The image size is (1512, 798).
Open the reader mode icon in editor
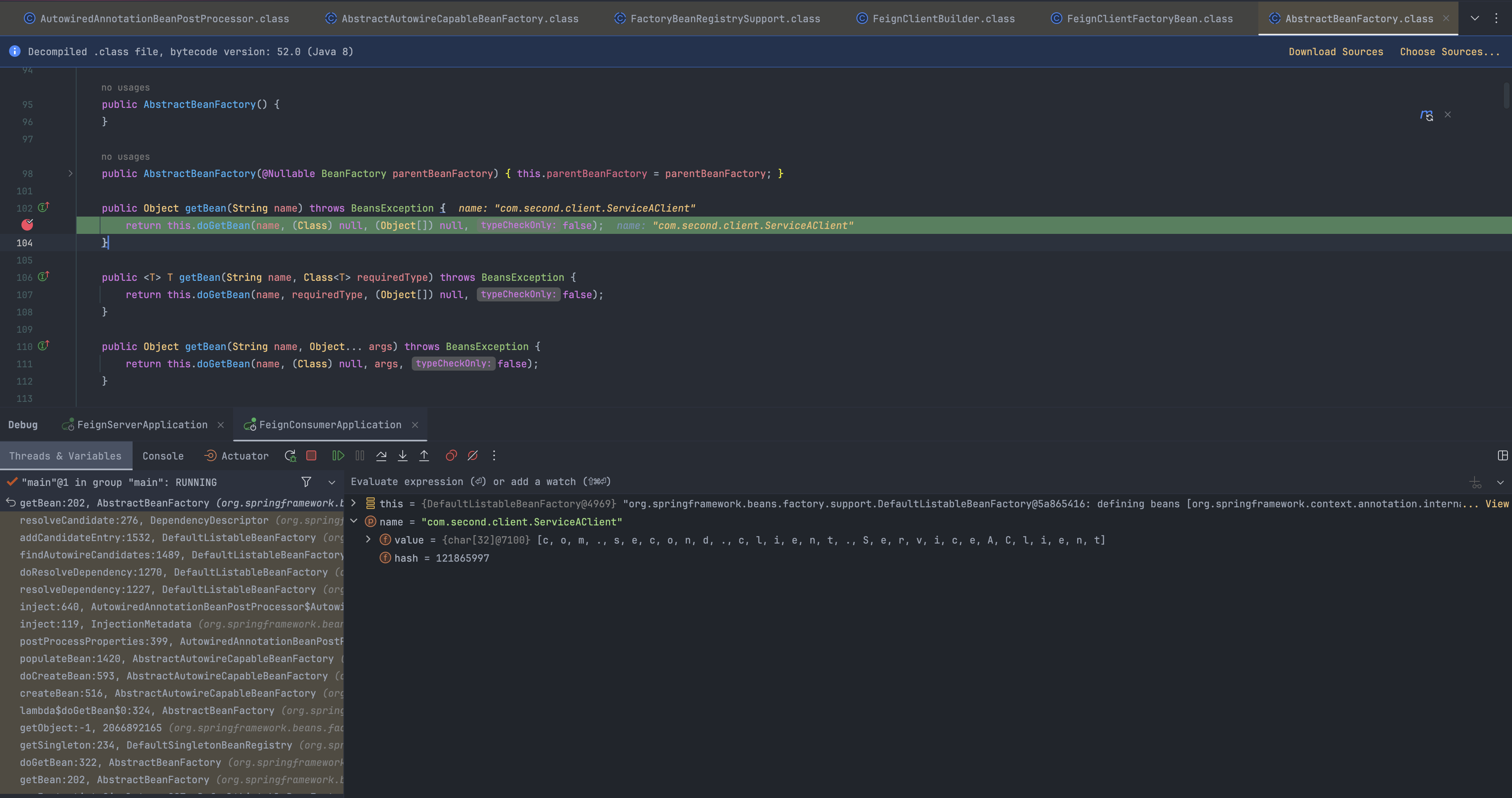1426,115
